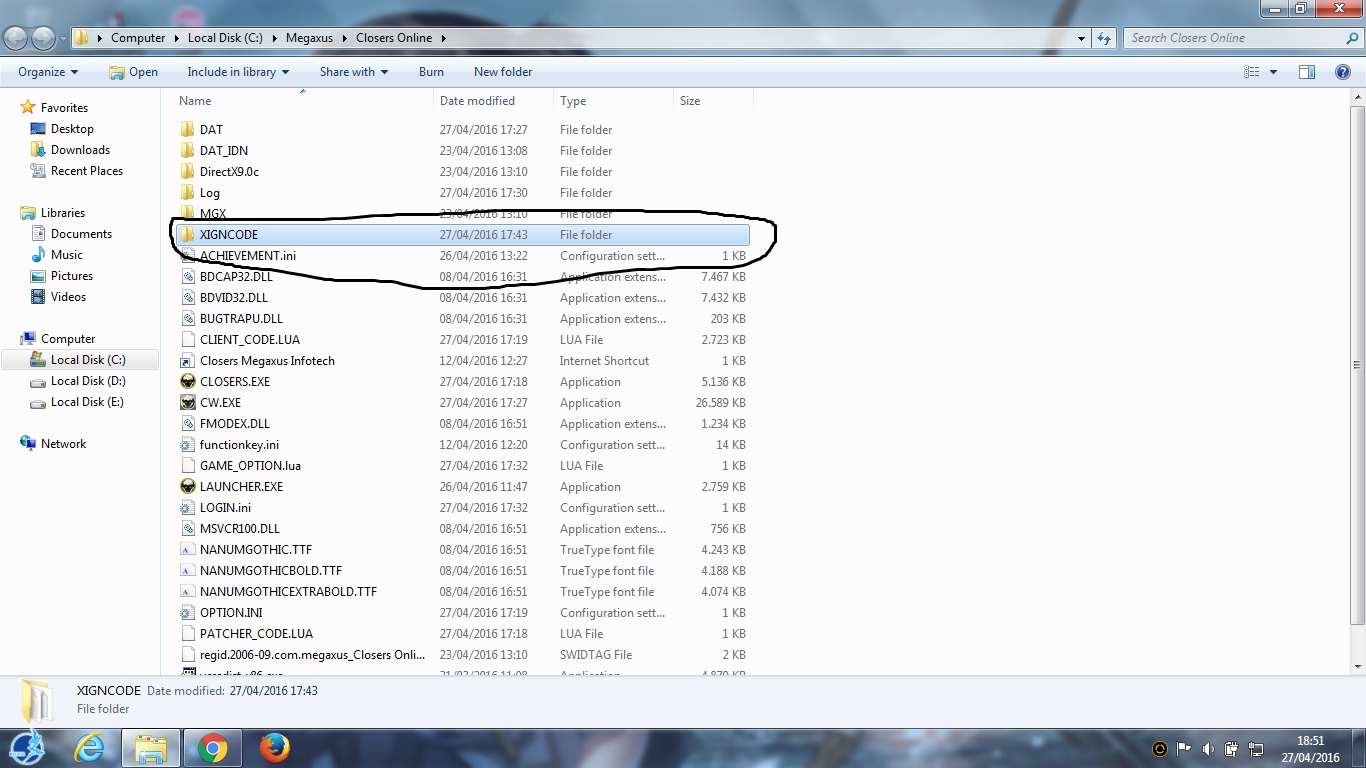Sort by the Date modified column header
Screen dimensions: 1366x768
[494, 101]
